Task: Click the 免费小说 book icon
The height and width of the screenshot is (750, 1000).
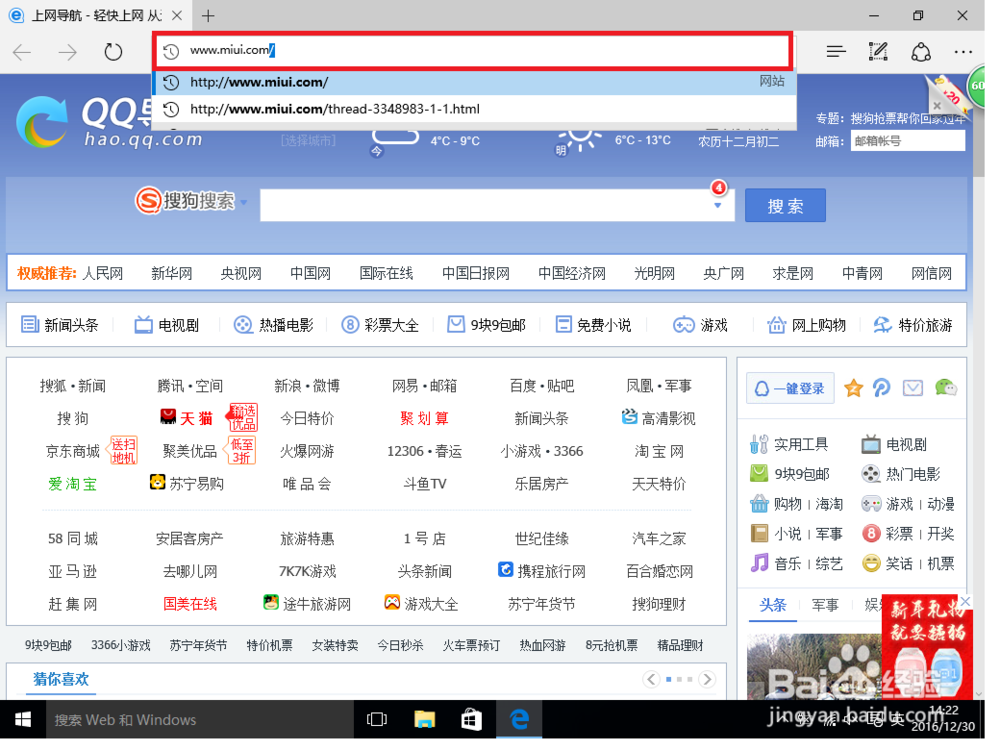Action: (x=563, y=325)
